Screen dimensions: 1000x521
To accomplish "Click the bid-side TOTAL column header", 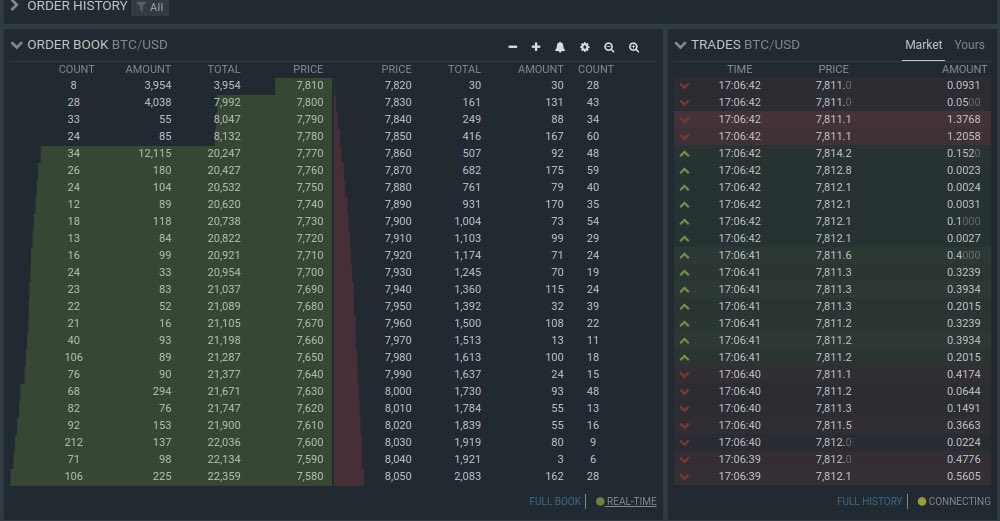I will tap(224, 69).
